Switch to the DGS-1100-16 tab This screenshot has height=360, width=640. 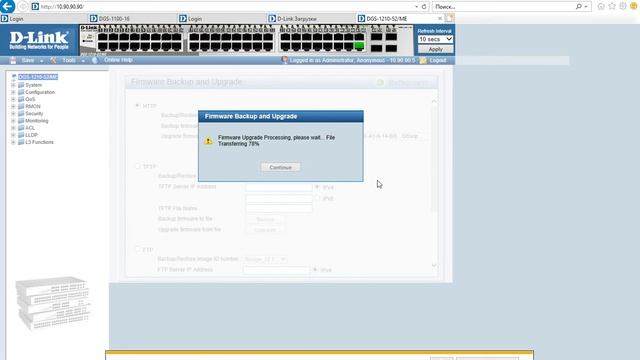[133, 19]
